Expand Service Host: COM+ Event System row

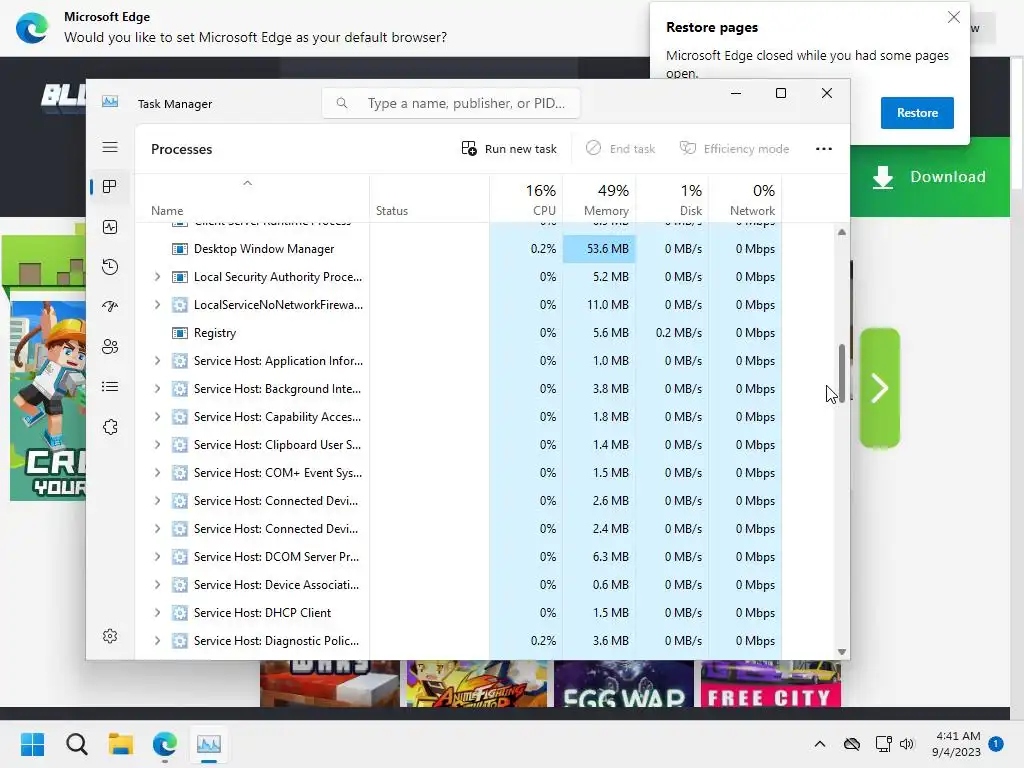coord(157,473)
